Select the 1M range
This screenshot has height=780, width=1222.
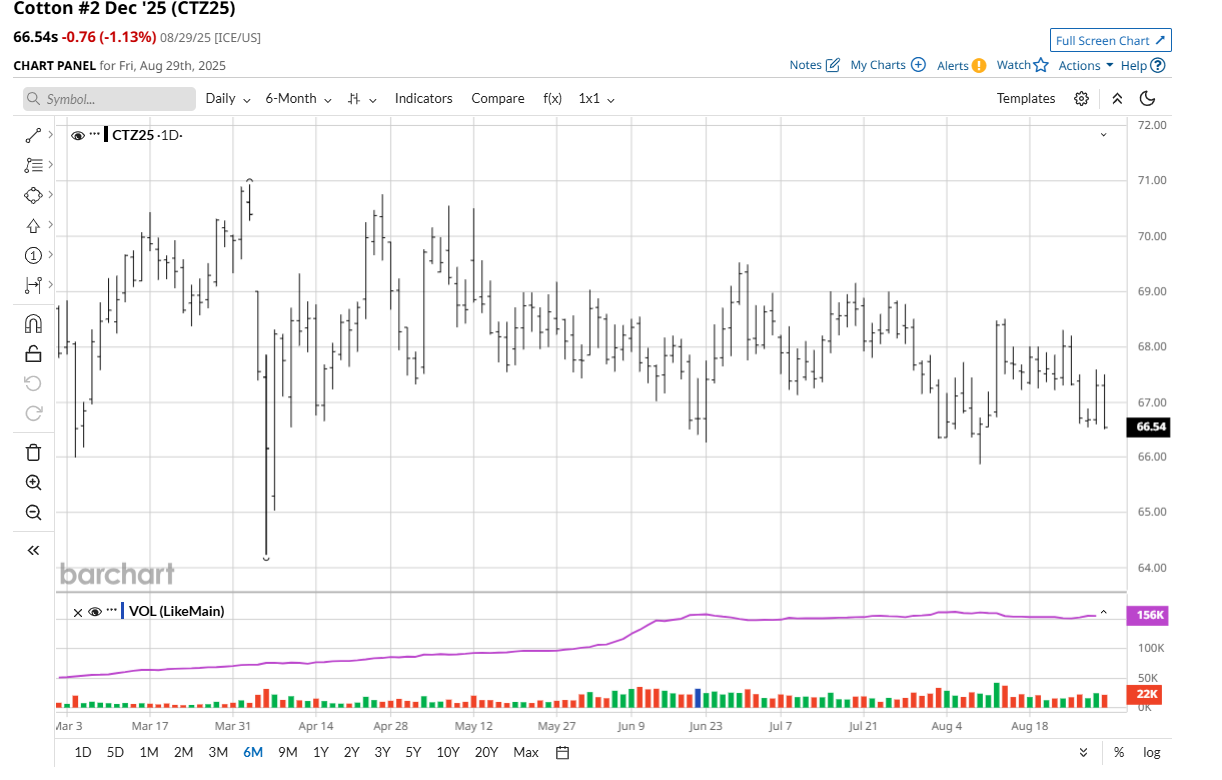point(148,752)
